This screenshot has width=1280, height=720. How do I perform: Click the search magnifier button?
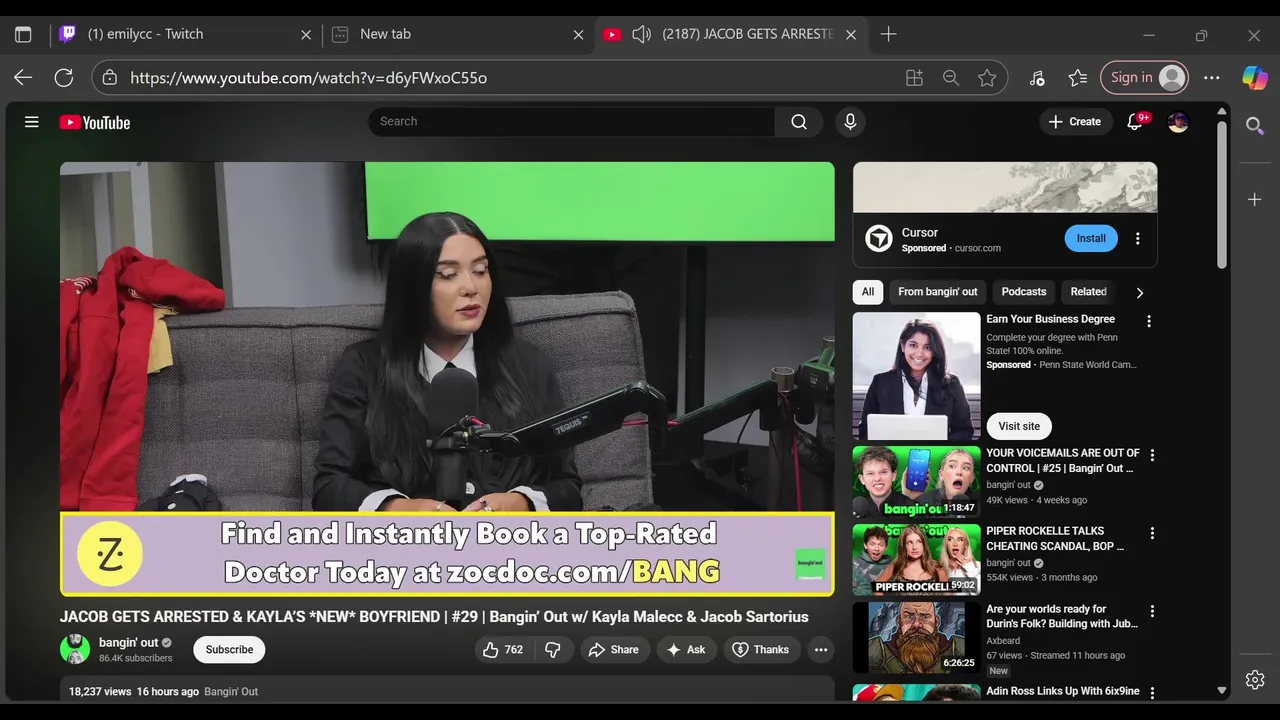[799, 122]
